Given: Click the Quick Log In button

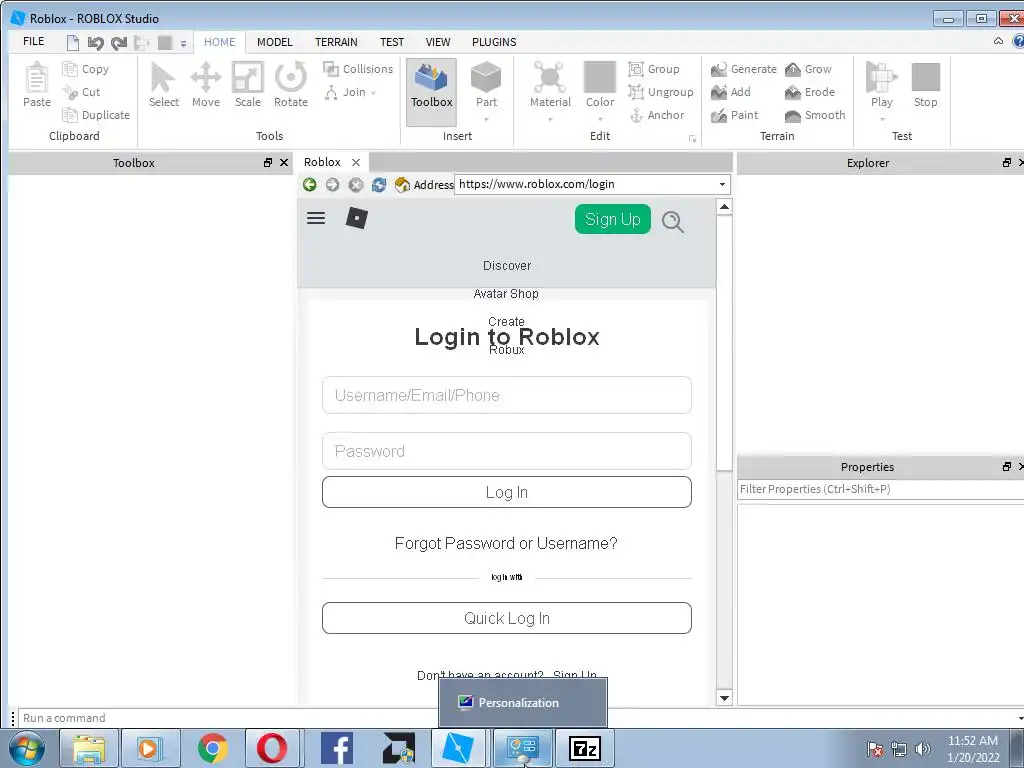Looking at the screenshot, I should click(507, 618).
